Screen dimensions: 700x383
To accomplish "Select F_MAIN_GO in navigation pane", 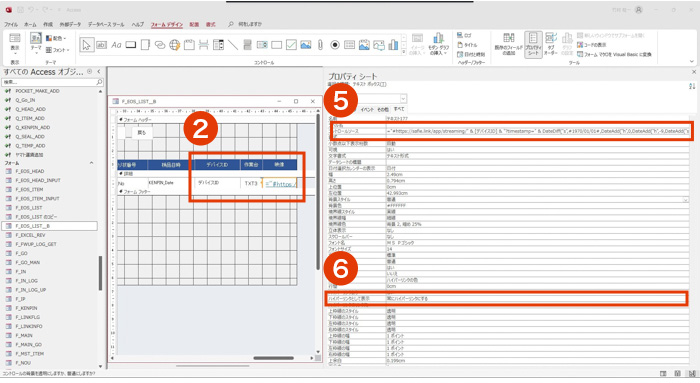I will click(x=28, y=345).
